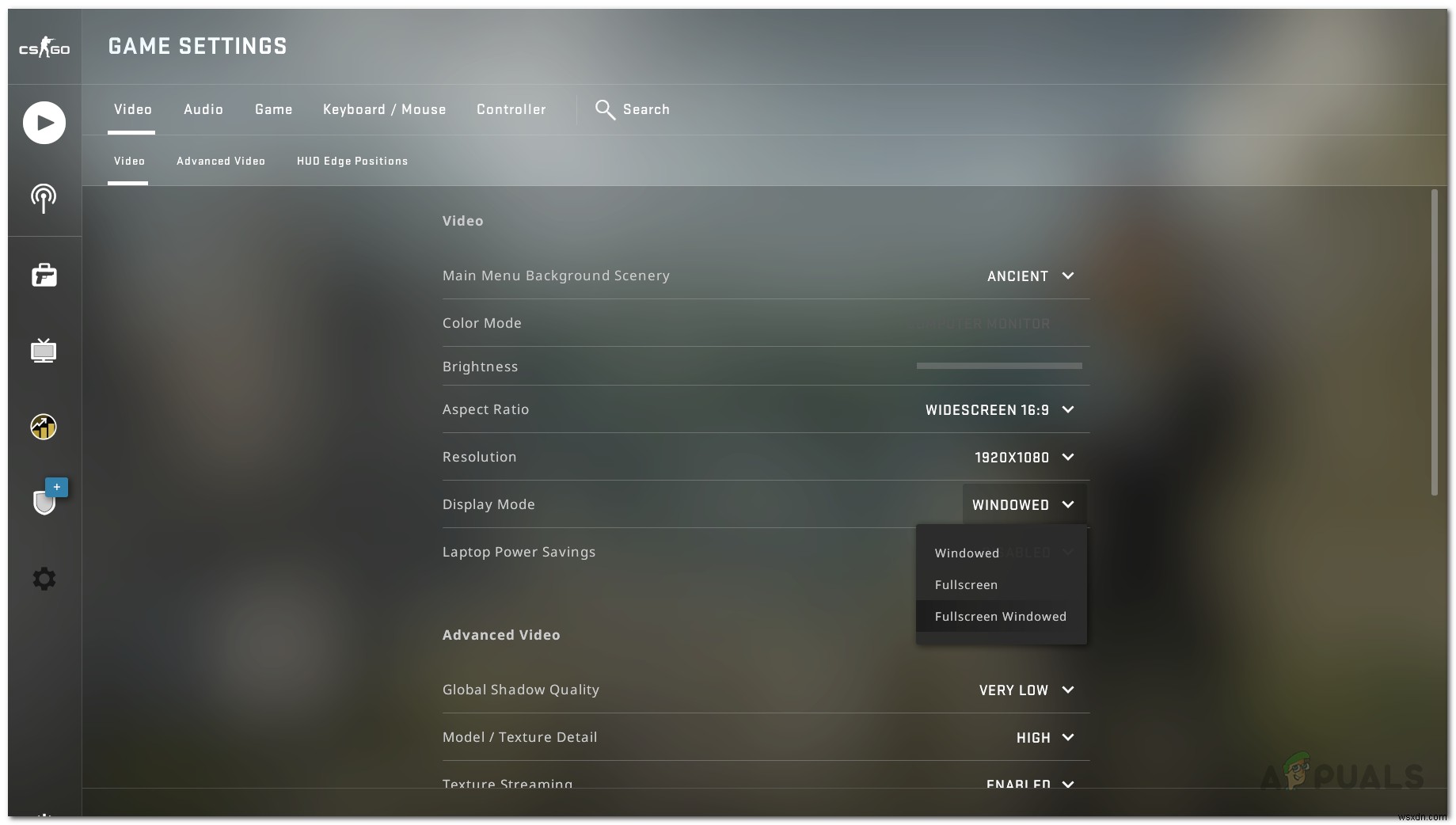Open the Model / Texture Detail dropdown
The height and width of the screenshot is (825, 1456).
tap(1045, 738)
